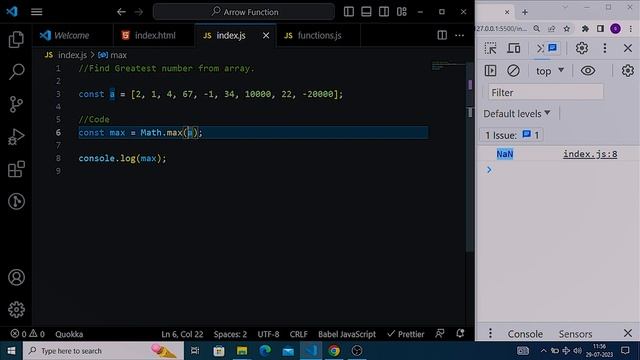Screen dimensions: 640x360
Task: Create a live expression with eye icon
Action: (x=588, y=71)
